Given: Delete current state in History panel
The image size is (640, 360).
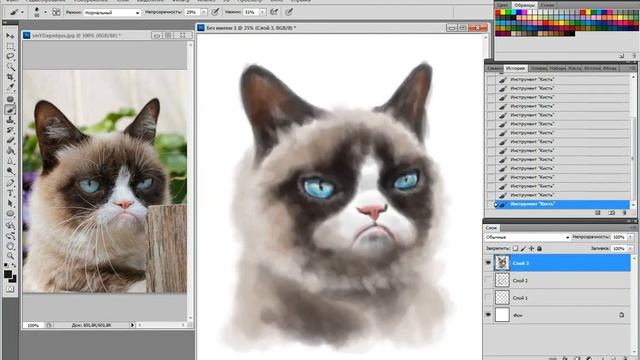Looking at the screenshot, I should [624, 213].
